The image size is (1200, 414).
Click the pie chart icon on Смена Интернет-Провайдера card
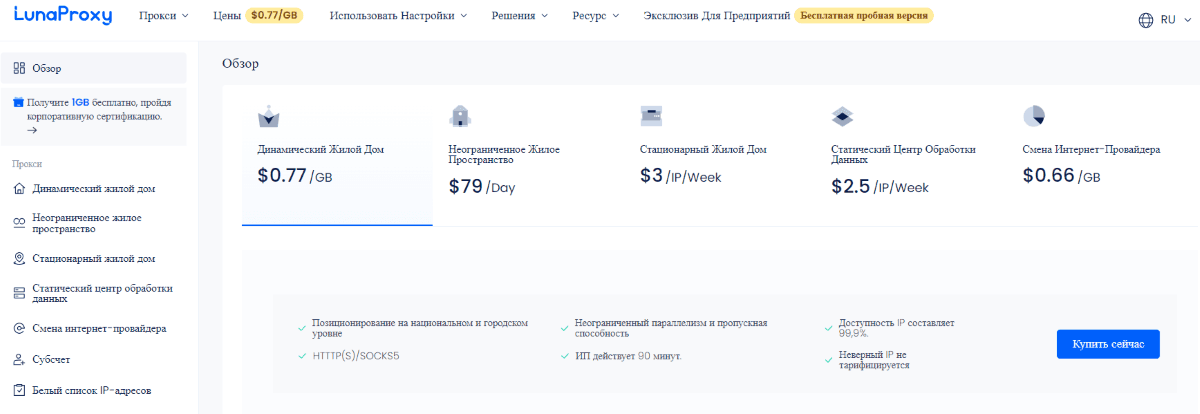1034,116
